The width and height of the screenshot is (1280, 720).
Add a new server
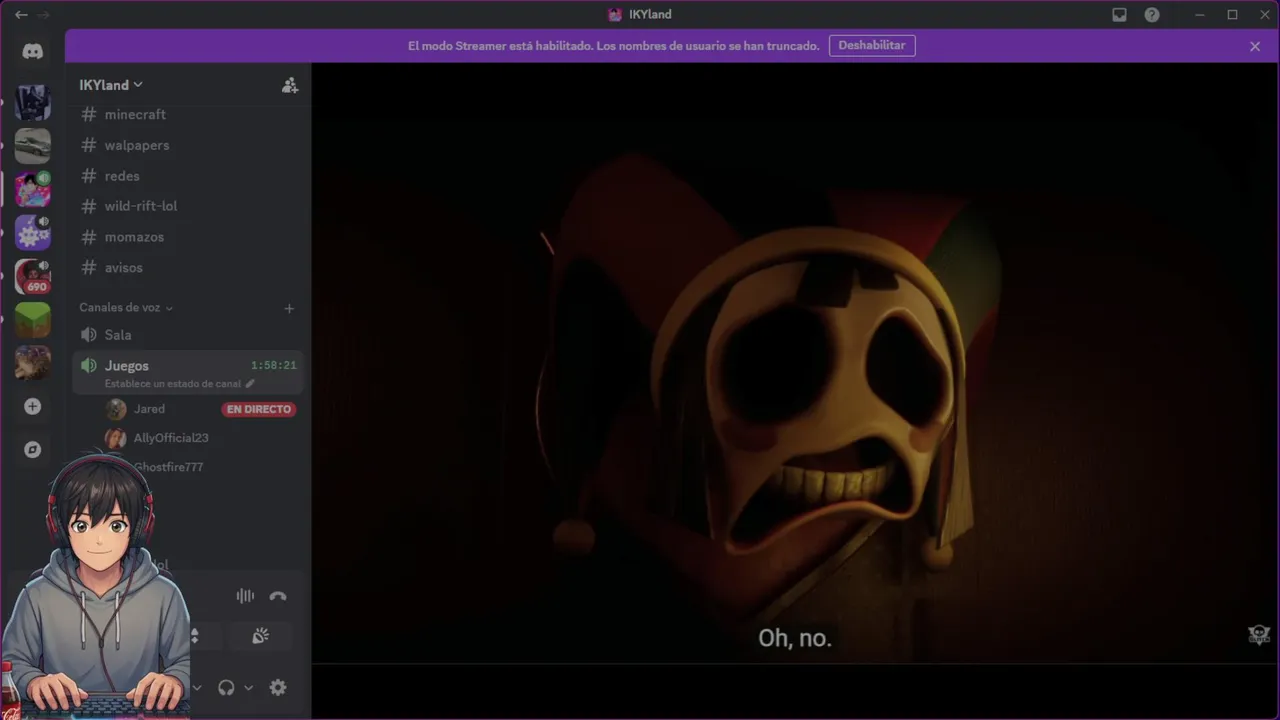(x=33, y=407)
